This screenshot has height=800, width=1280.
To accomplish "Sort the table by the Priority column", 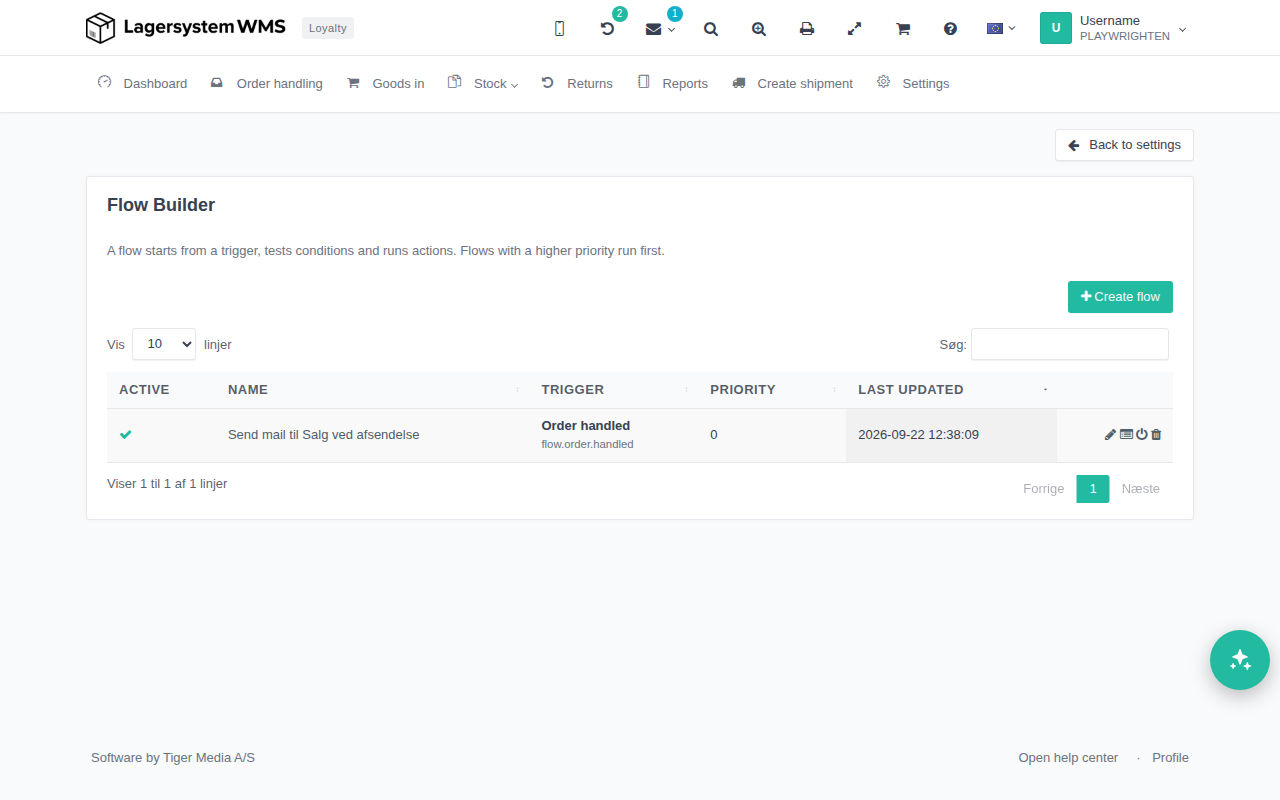I will [x=772, y=390].
